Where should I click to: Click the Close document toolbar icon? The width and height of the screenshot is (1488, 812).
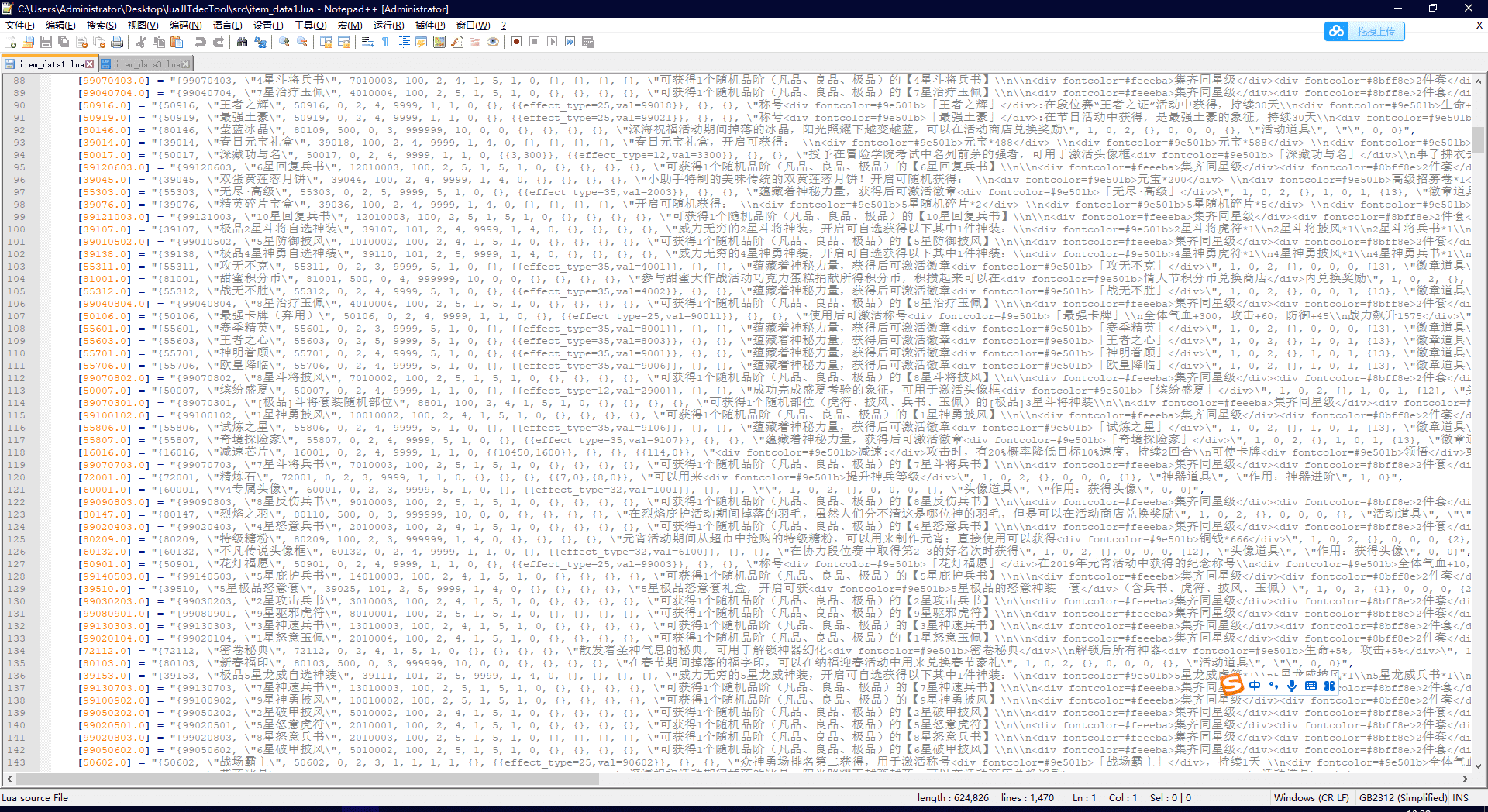click(x=81, y=42)
